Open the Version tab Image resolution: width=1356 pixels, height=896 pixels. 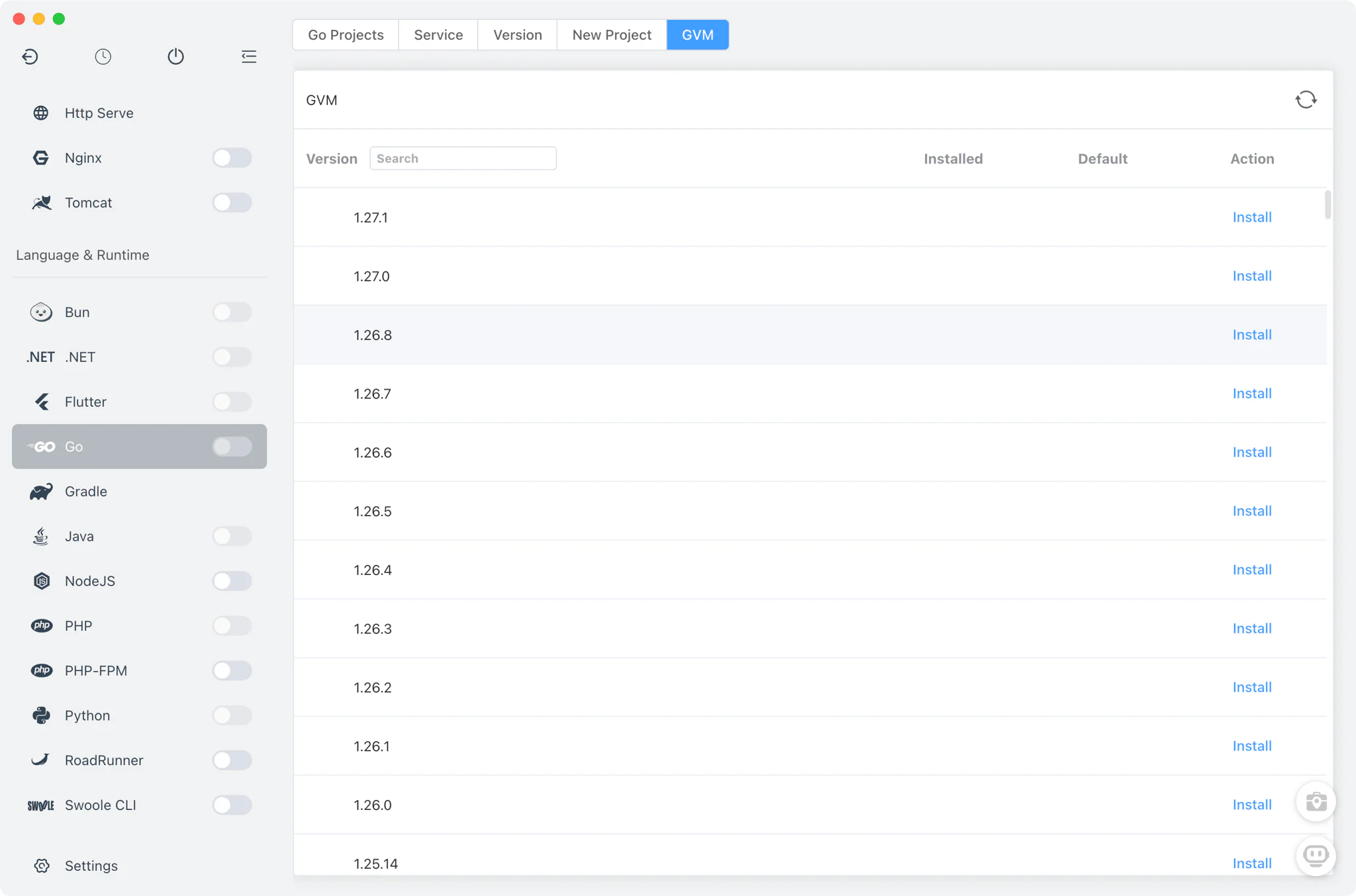[518, 35]
